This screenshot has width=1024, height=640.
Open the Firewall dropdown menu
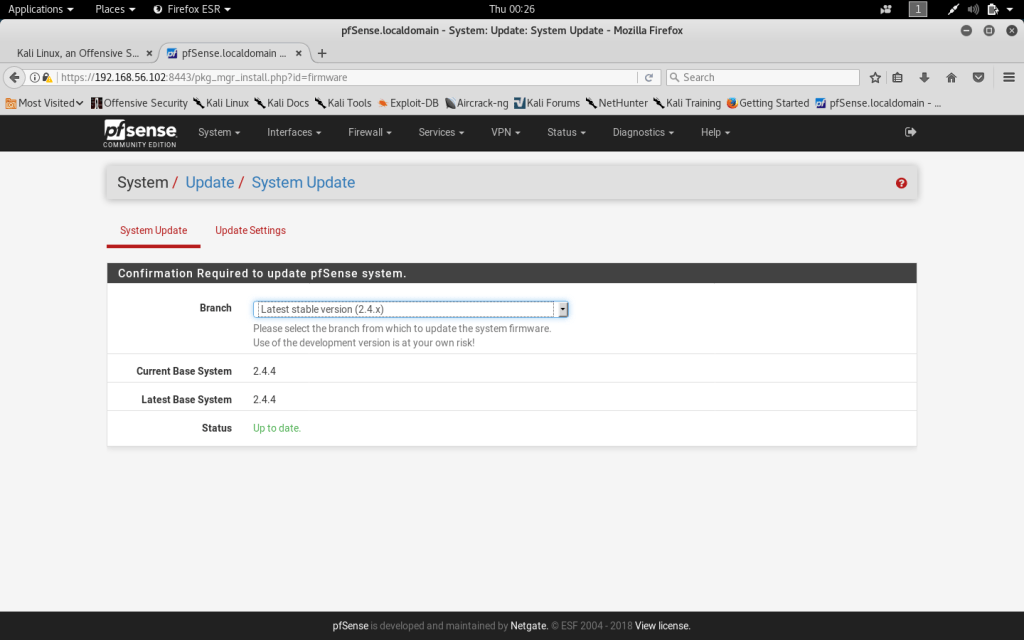tap(369, 132)
